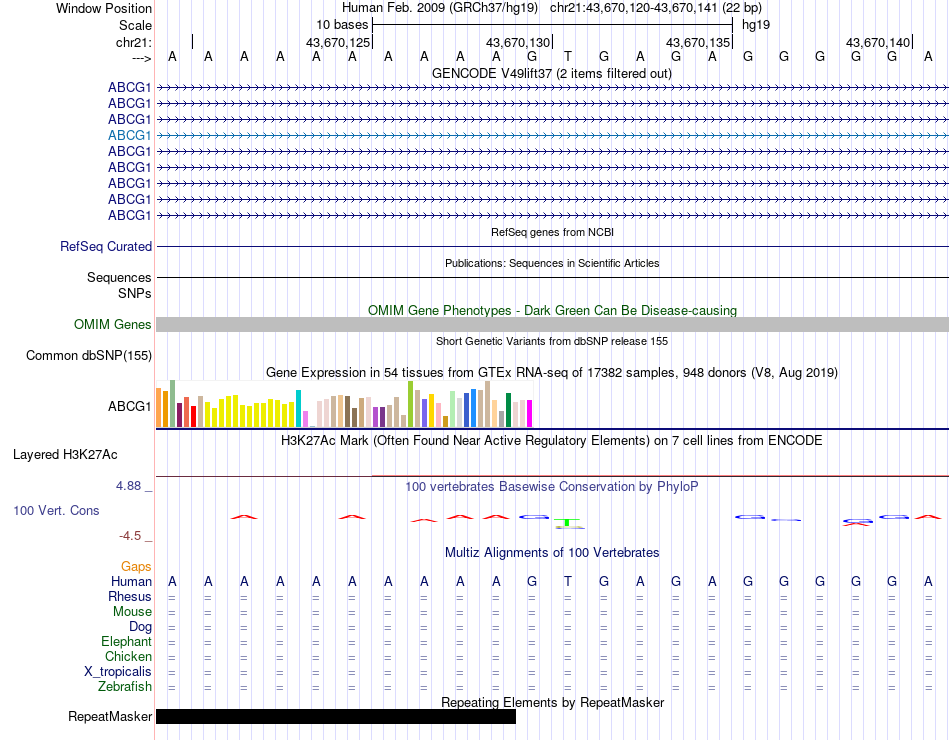Click the gray OMIM Genes bar
The width and height of the screenshot is (950, 740).
(x=552, y=324)
